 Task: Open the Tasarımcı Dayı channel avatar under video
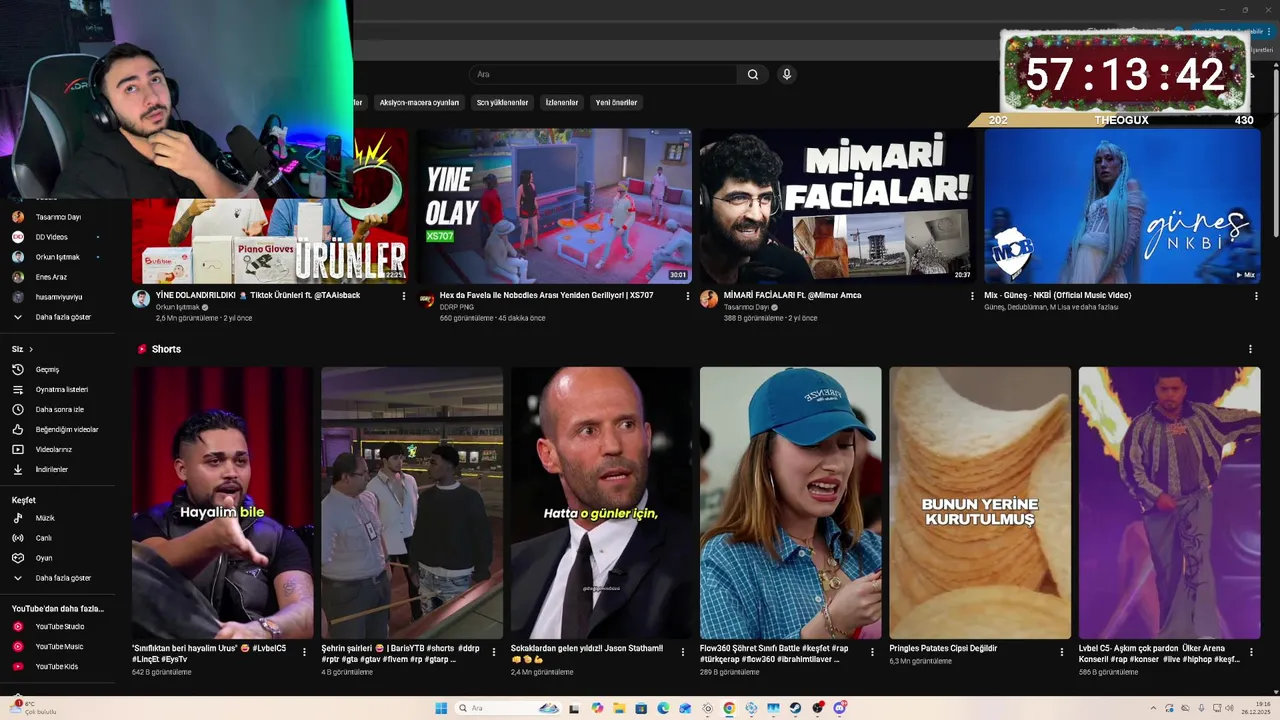point(709,299)
